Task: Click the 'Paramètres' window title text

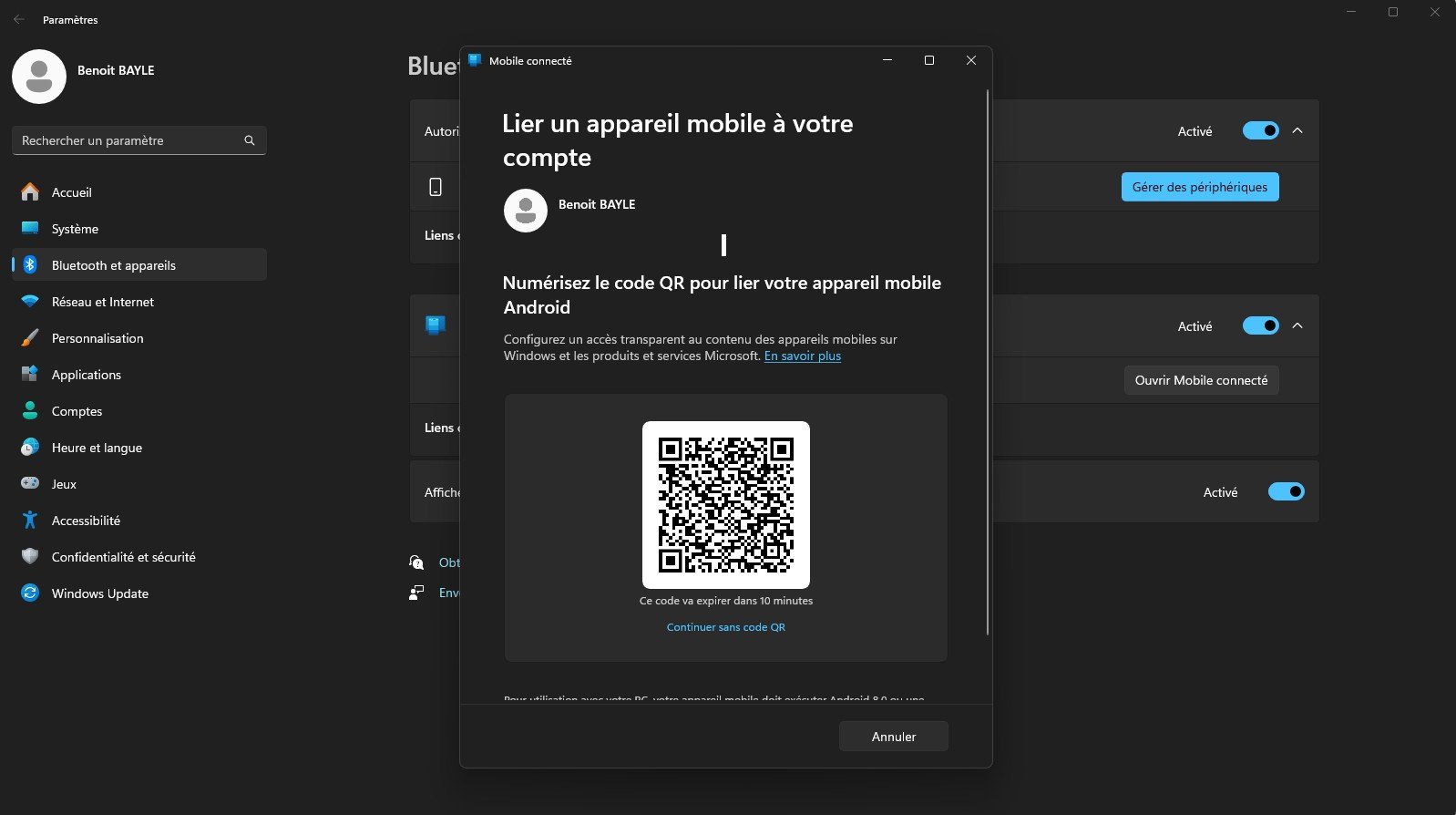Action: 70,19
